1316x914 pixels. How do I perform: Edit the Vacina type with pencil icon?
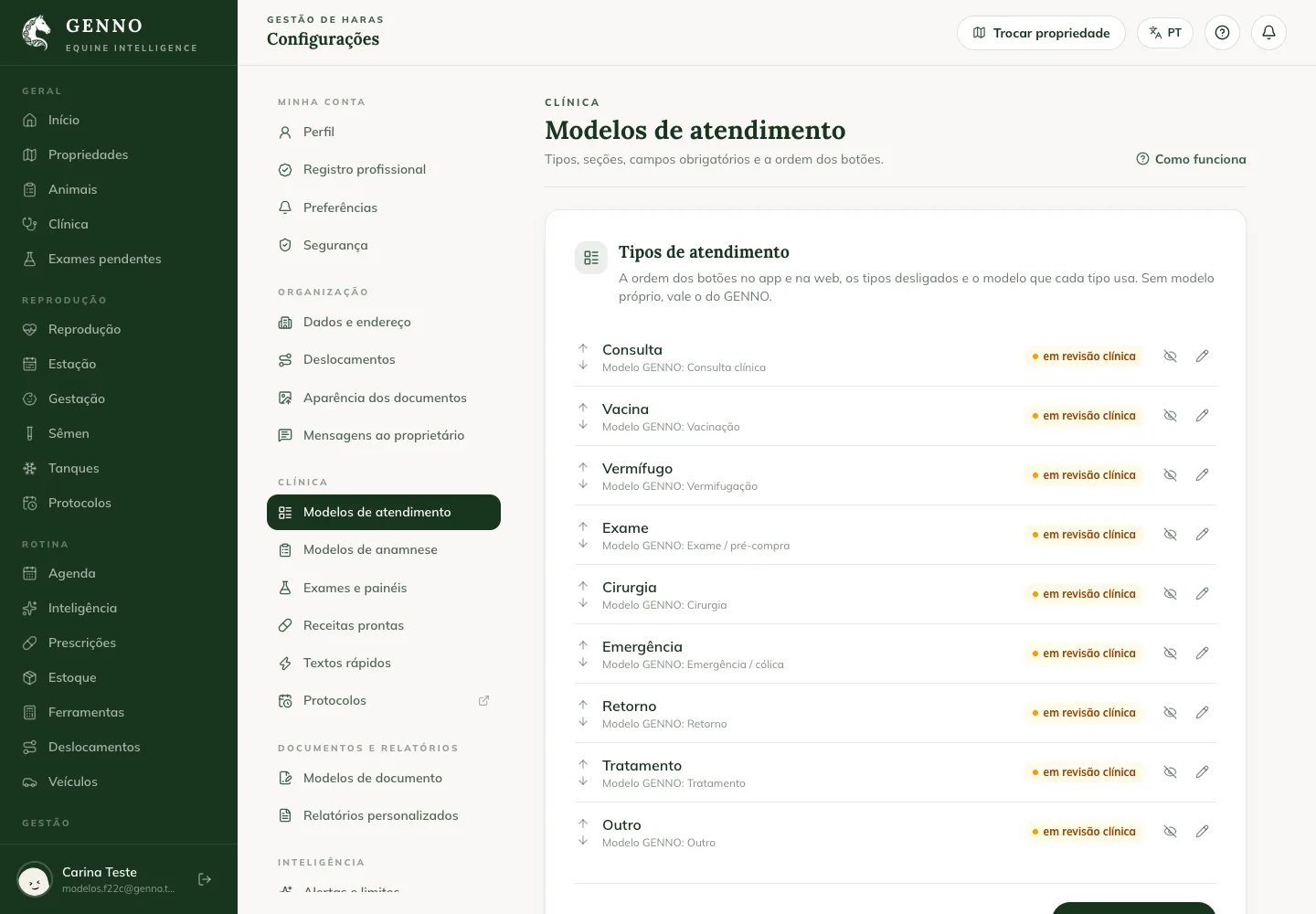(1202, 416)
